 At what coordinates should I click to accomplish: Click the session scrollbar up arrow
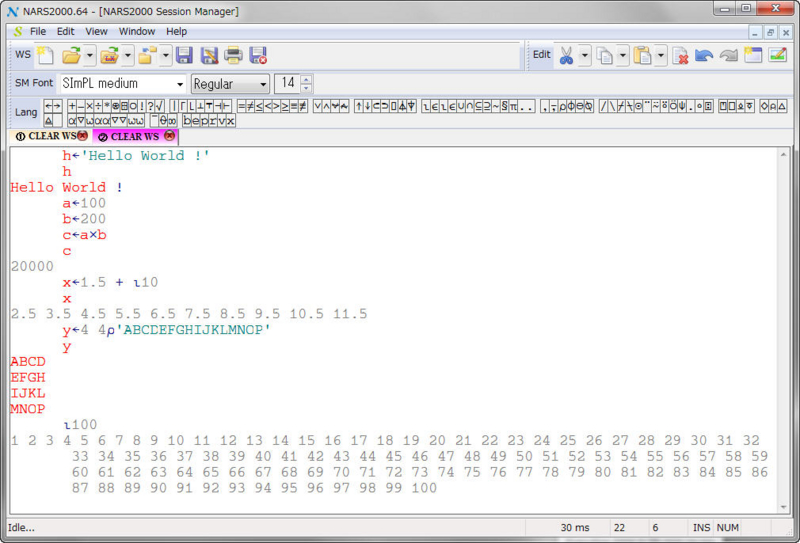pos(784,154)
